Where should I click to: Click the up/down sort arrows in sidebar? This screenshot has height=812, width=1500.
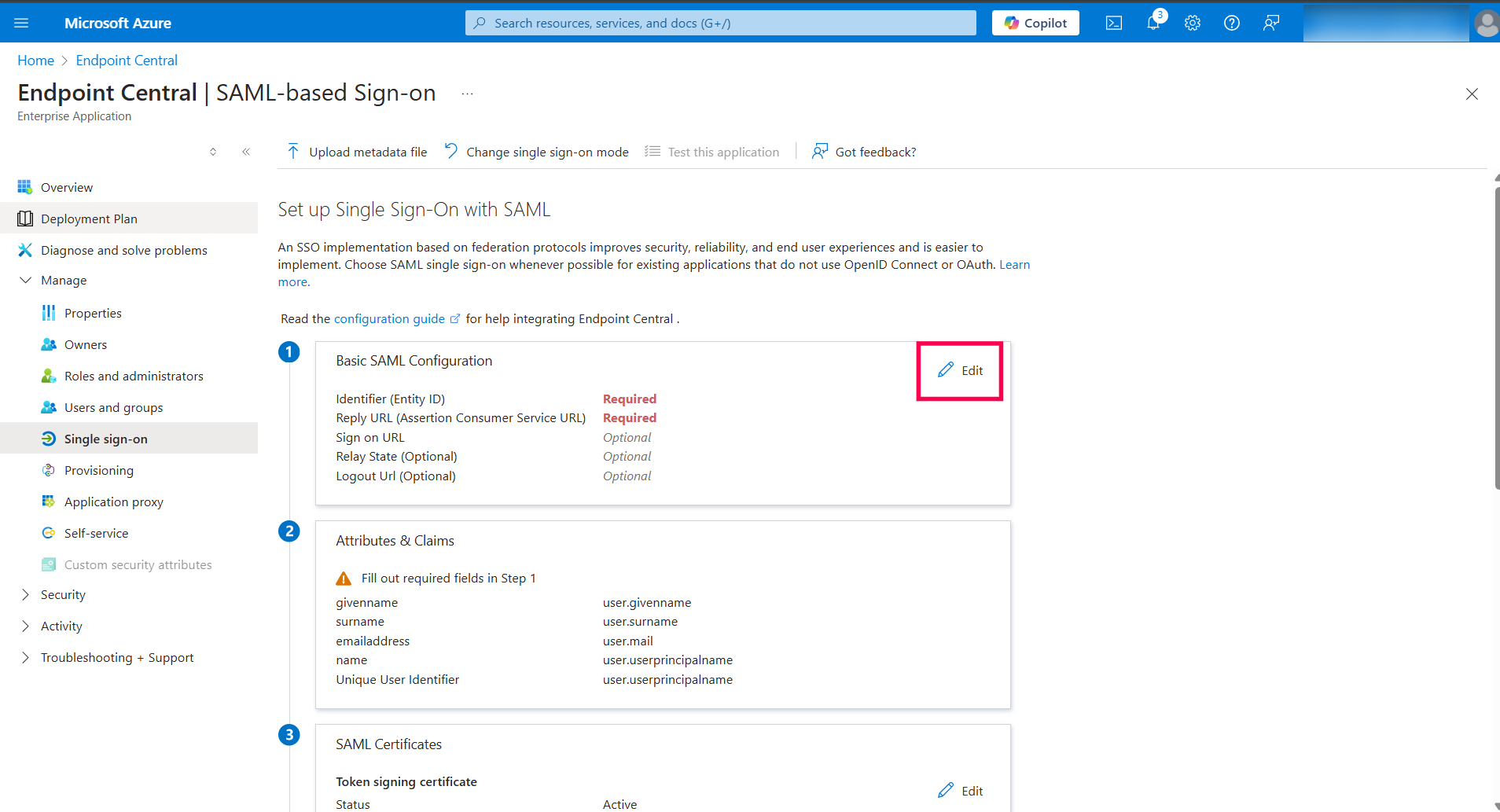point(213,152)
